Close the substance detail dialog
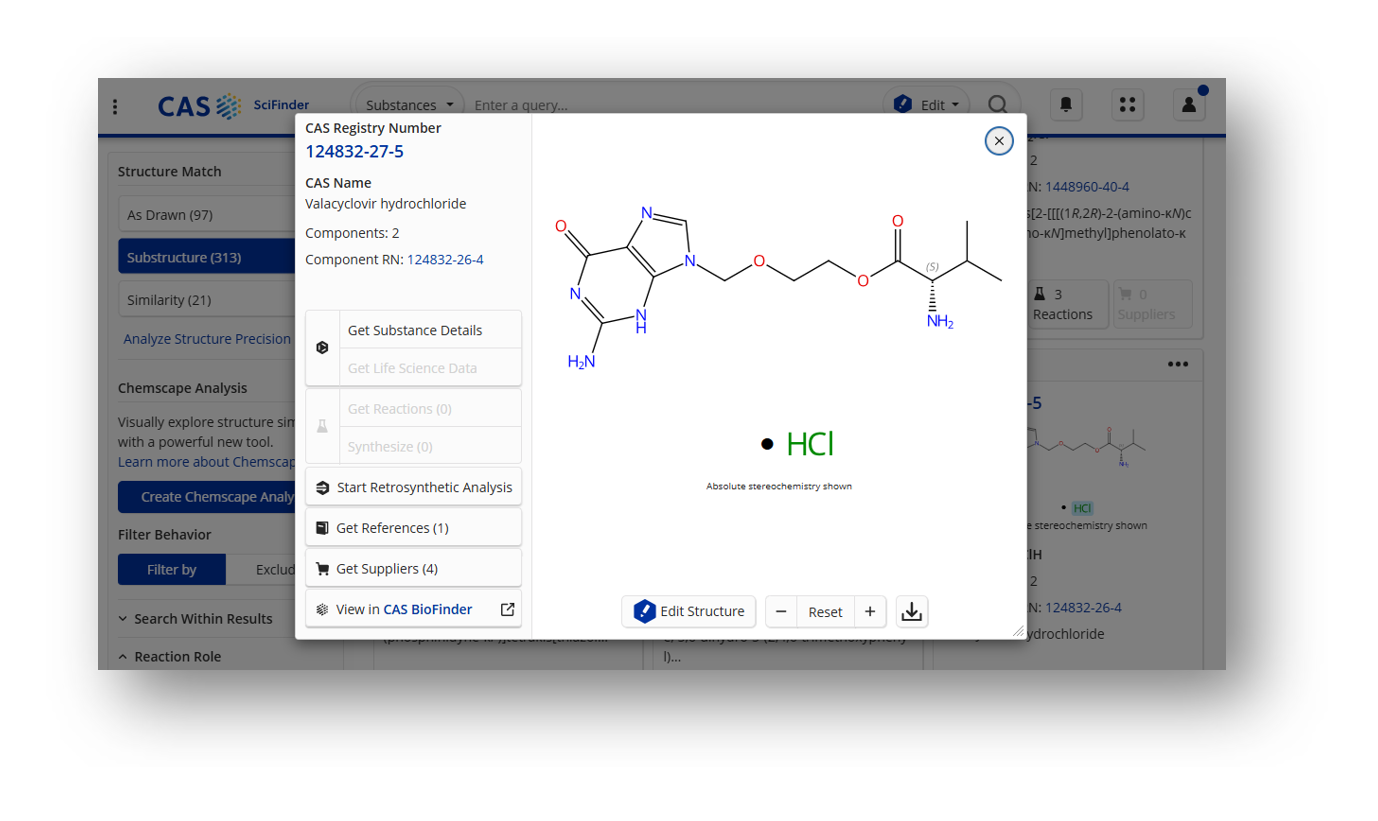 999,141
